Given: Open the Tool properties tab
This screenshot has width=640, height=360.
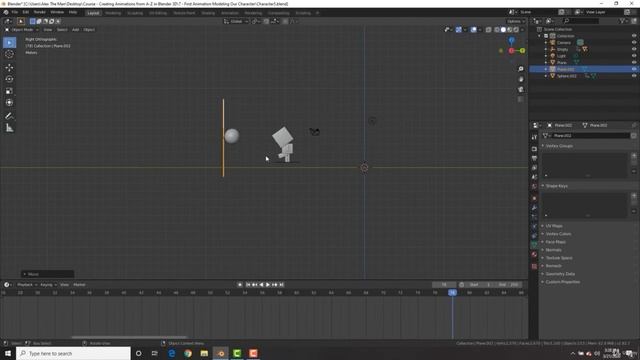Looking at the screenshot, I should [x=534, y=138].
